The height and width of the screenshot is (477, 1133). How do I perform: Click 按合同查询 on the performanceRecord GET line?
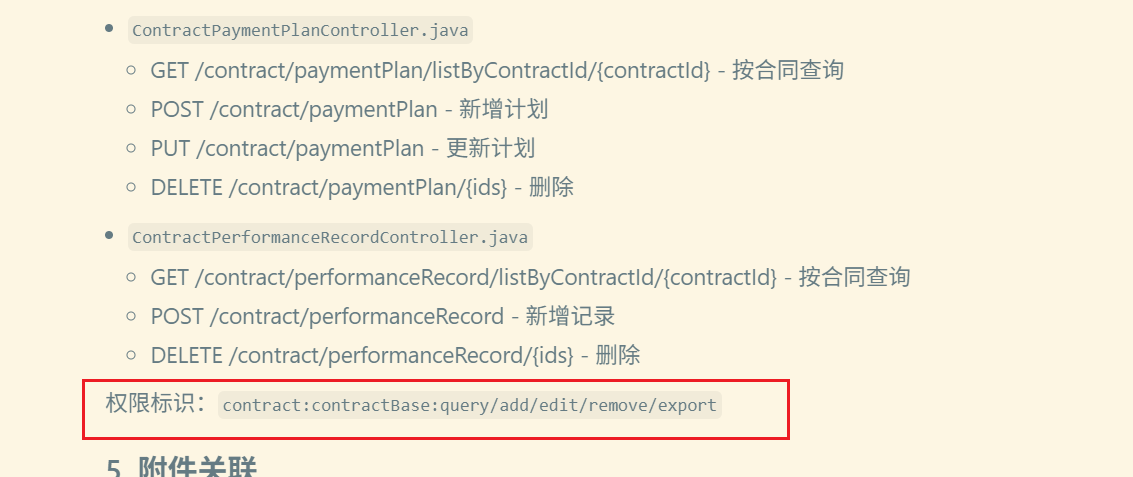(x=854, y=277)
